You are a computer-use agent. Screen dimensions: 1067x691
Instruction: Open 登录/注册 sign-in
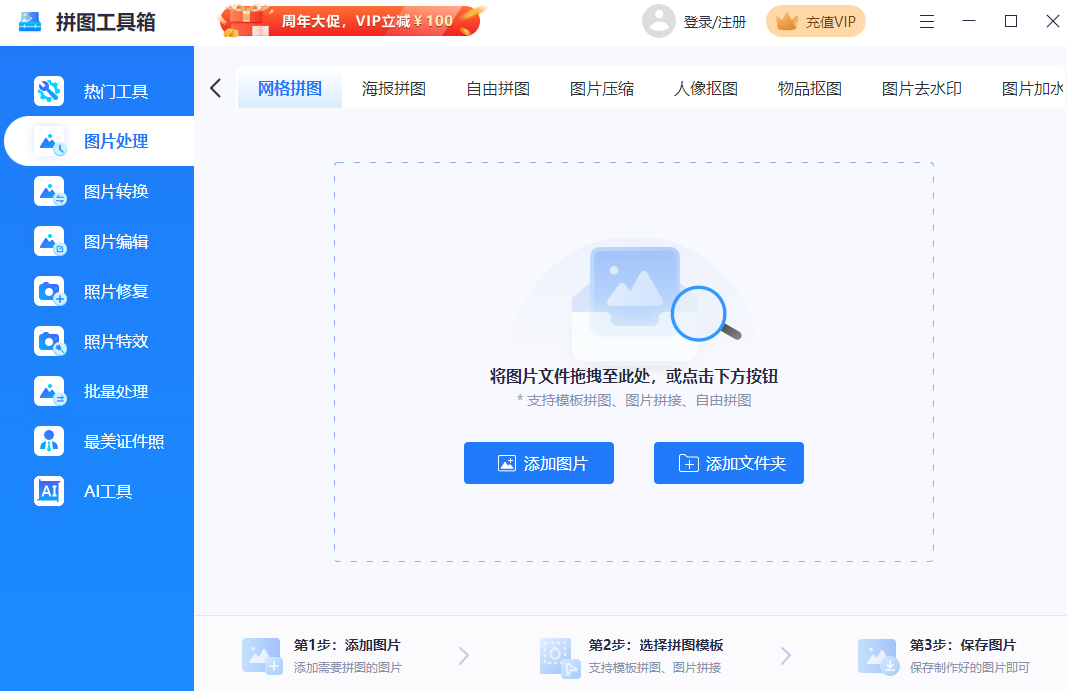(713, 21)
